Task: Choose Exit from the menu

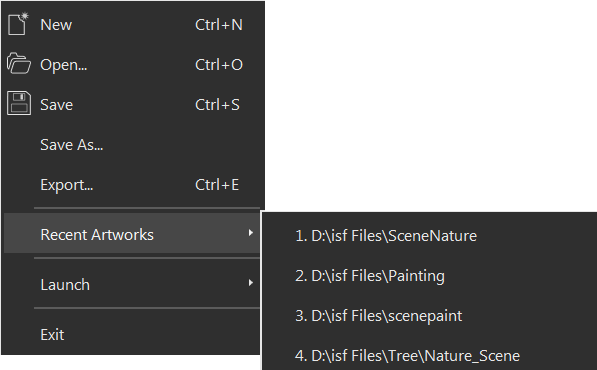Action: (52, 335)
